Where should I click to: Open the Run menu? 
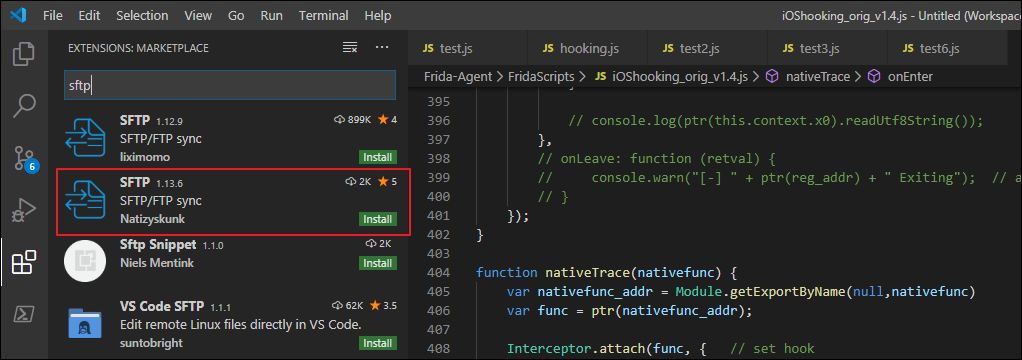click(x=271, y=15)
